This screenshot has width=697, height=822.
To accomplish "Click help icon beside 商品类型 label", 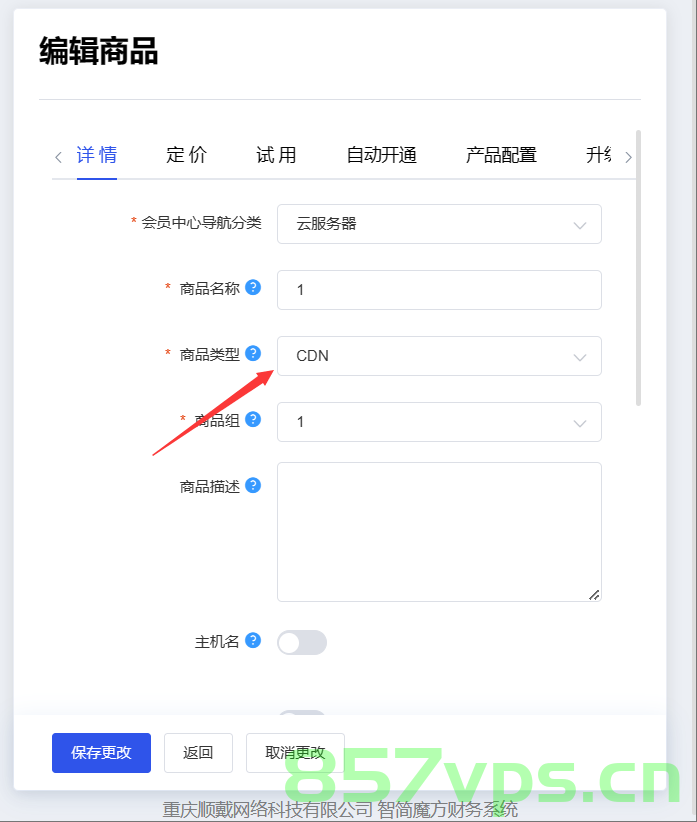I will click(x=253, y=353).
